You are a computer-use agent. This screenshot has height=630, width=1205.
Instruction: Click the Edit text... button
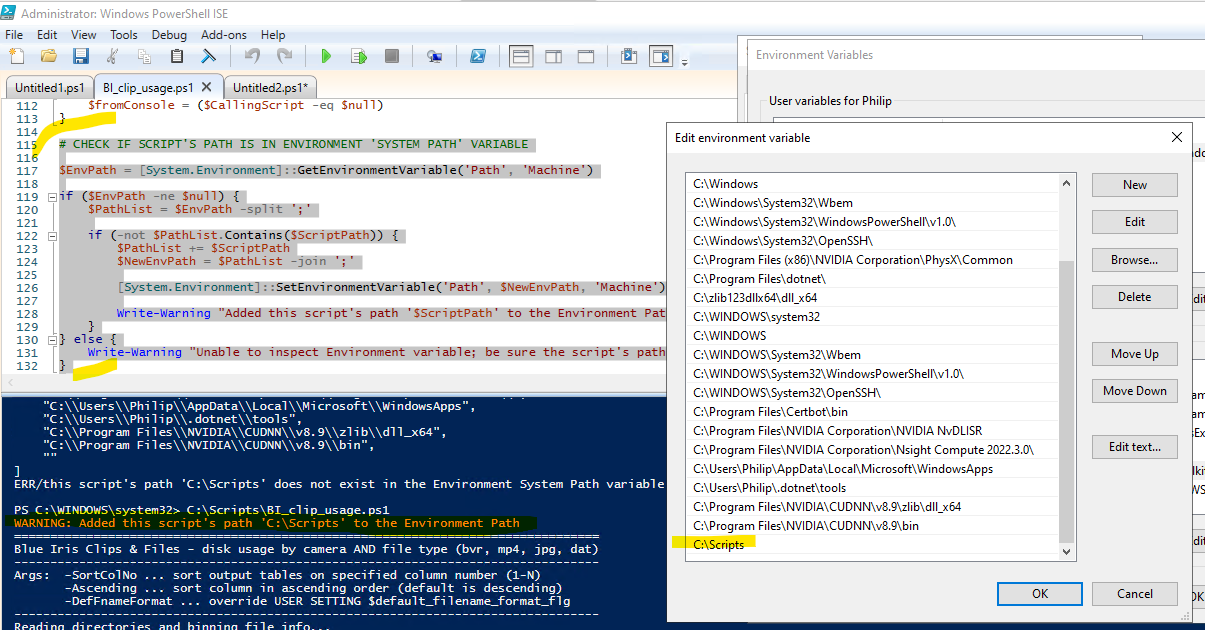click(x=1135, y=447)
